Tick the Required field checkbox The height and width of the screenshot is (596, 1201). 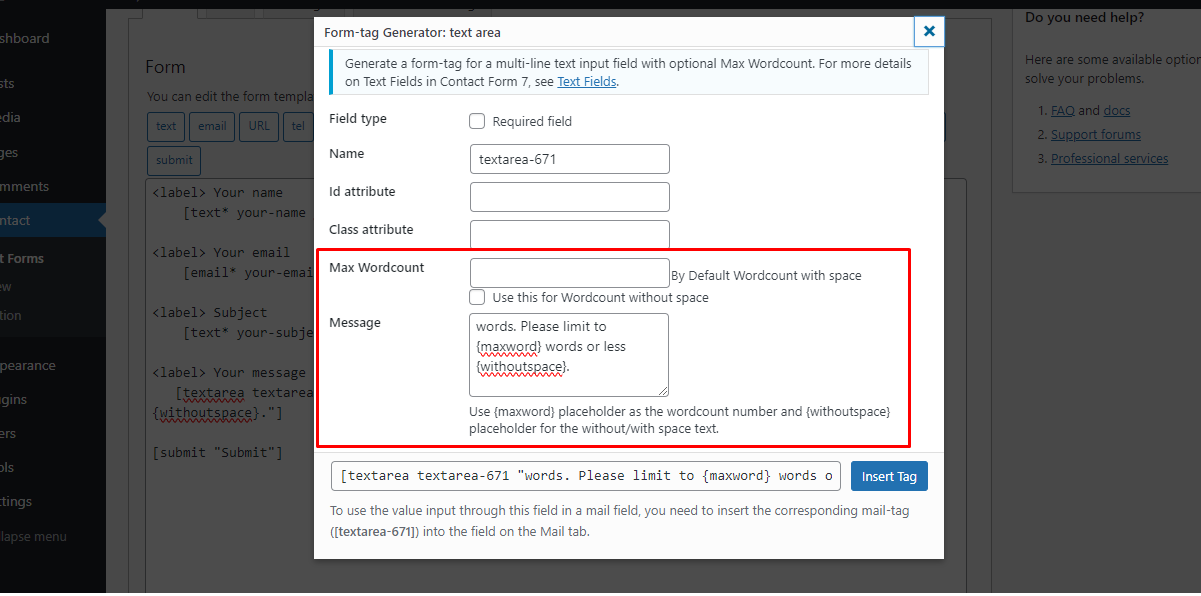[x=477, y=121]
